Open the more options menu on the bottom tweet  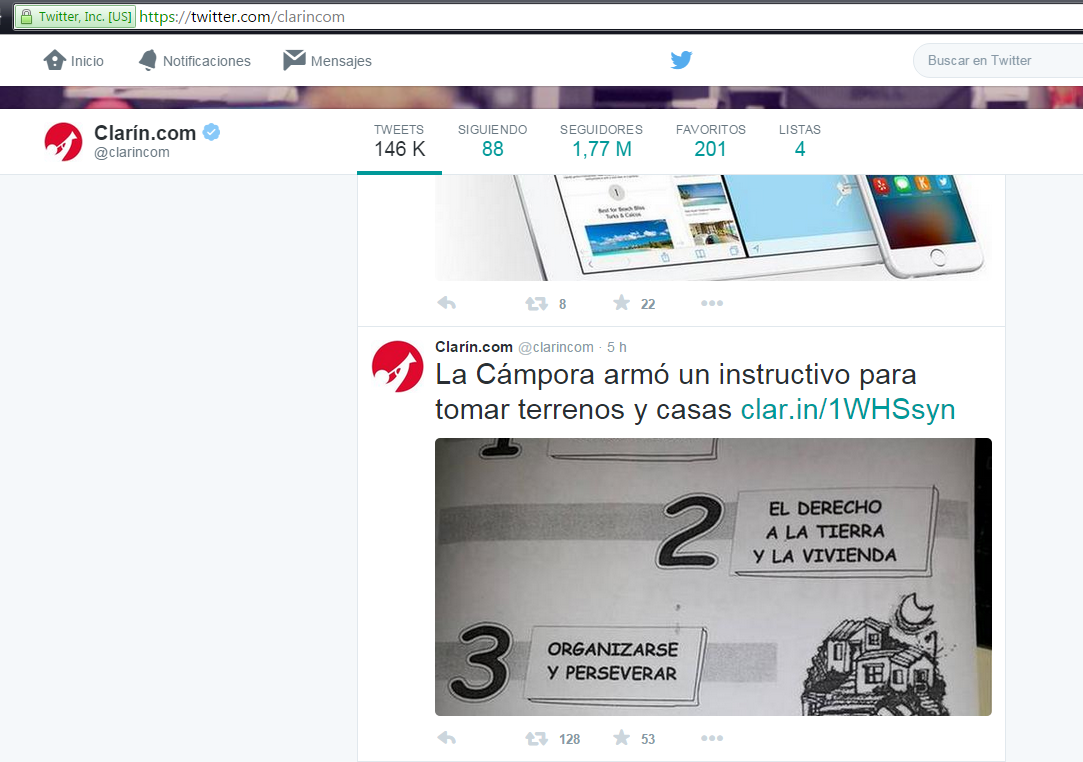tap(711, 737)
